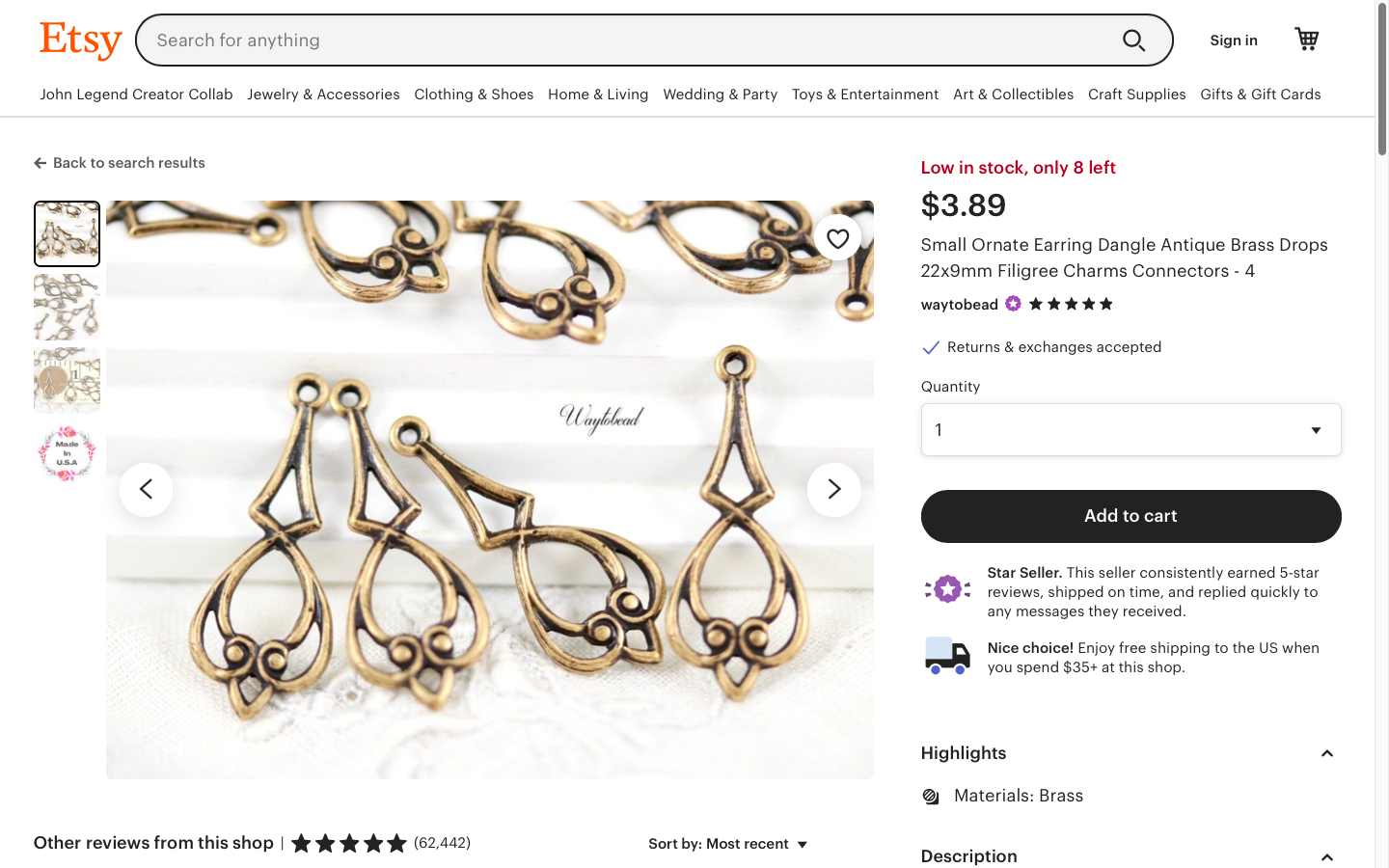Open the Sort by: Most recent menu
The width and height of the screenshot is (1389, 868).
728,844
